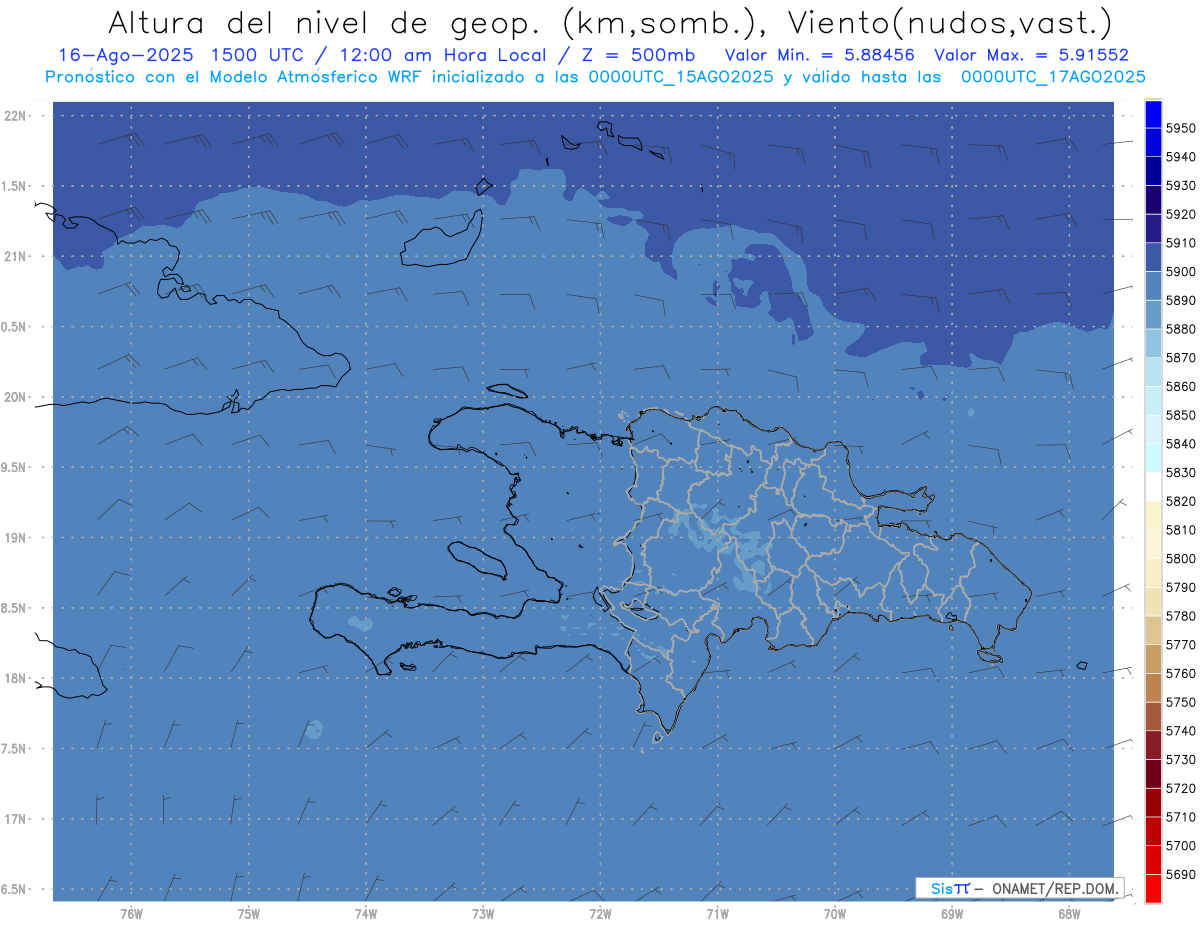
Task: Click the 'Valor Max. = 5.91552' text
Action: point(1032,55)
